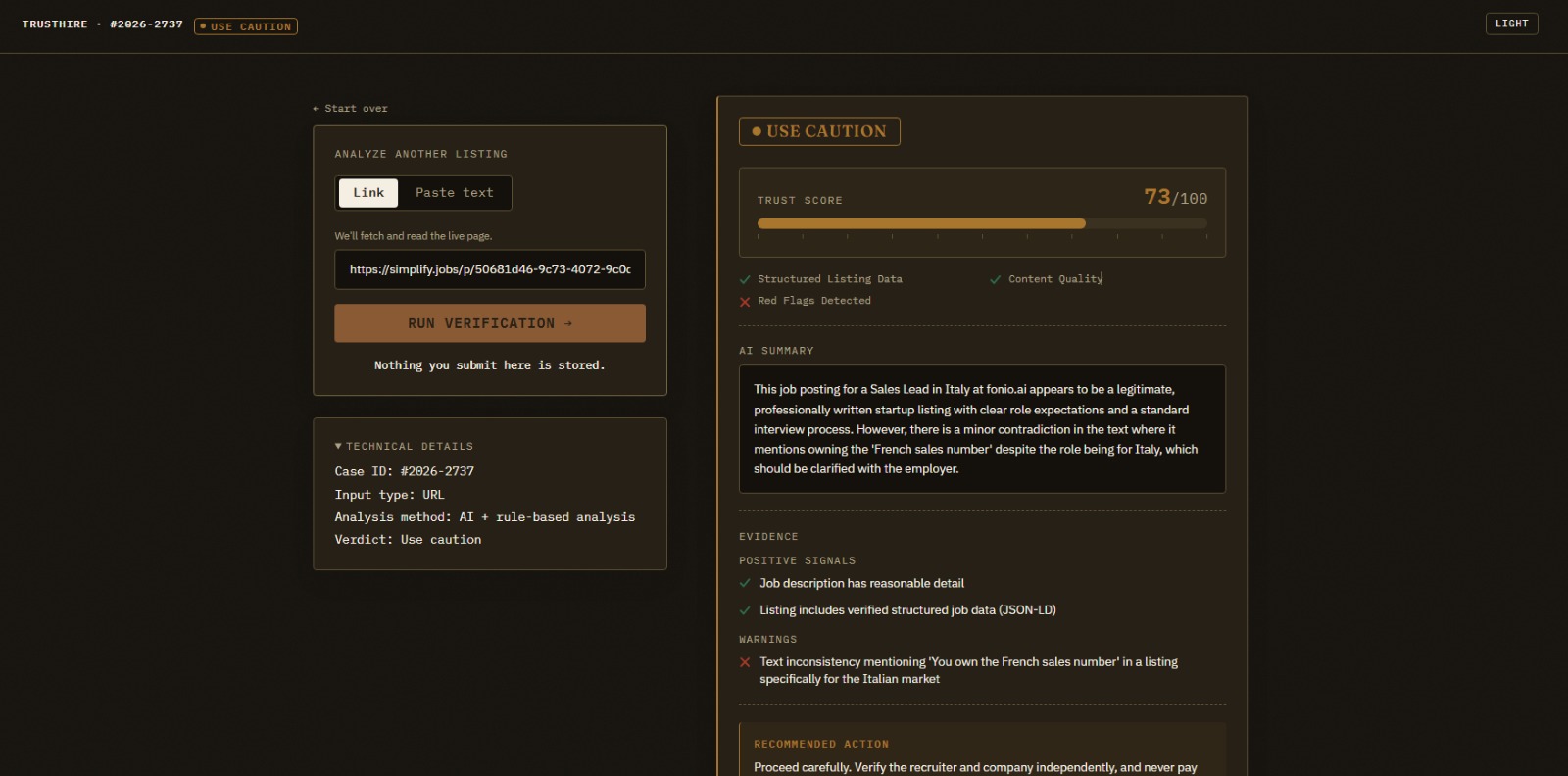Click 'We'll fetch and read the live page' hint
The height and width of the screenshot is (776, 1568).
(414, 236)
